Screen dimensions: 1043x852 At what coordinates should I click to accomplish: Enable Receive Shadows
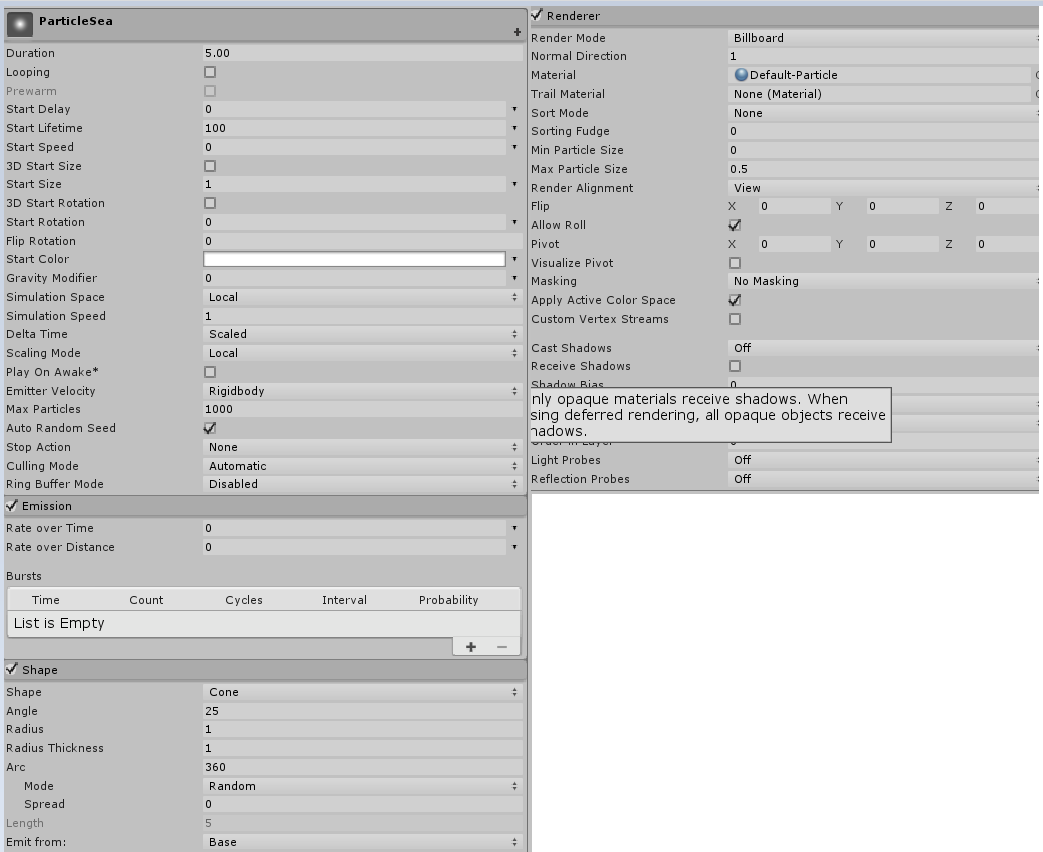coord(735,366)
